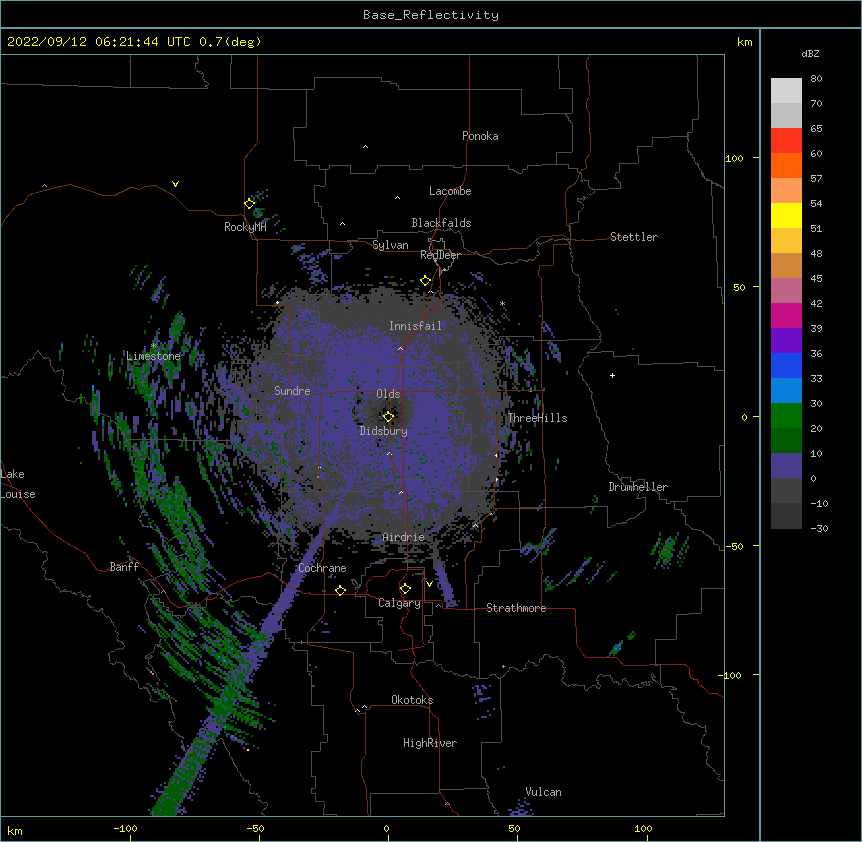The width and height of the screenshot is (862, 842).
Task: Click the yellow station marker near RockyMH
Action: (x=250, y=204)
